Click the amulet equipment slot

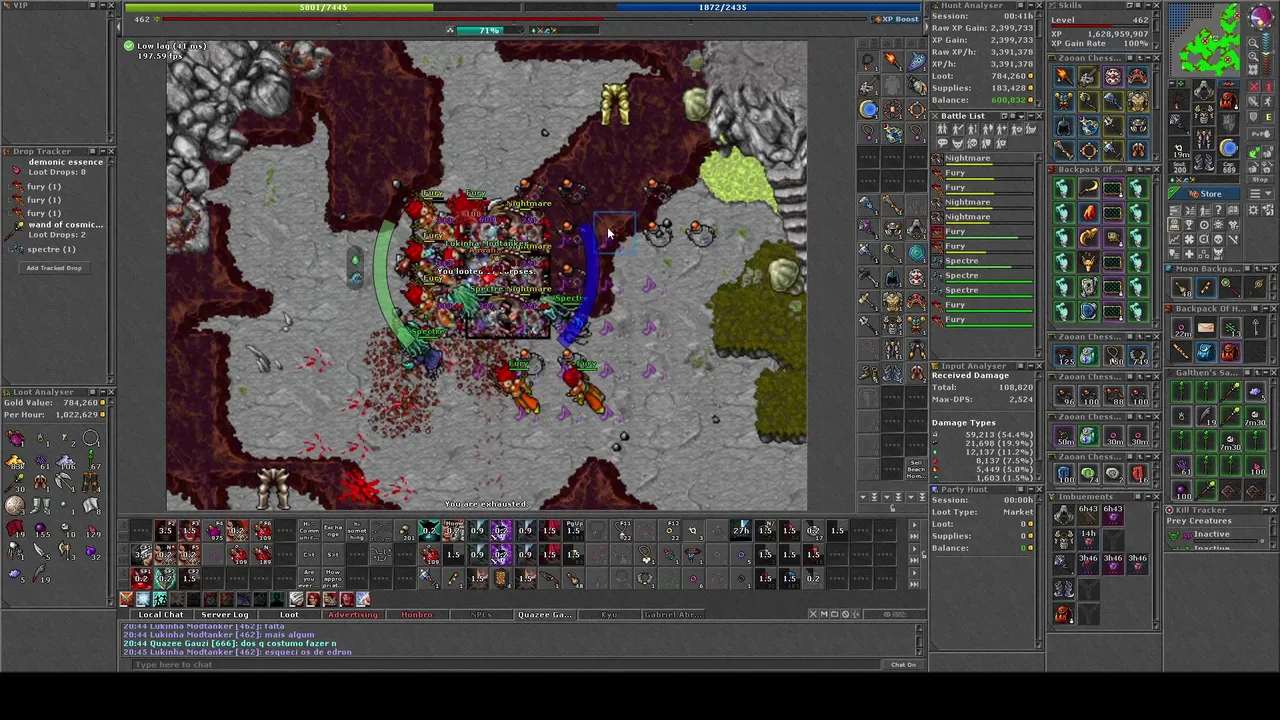1178,99
